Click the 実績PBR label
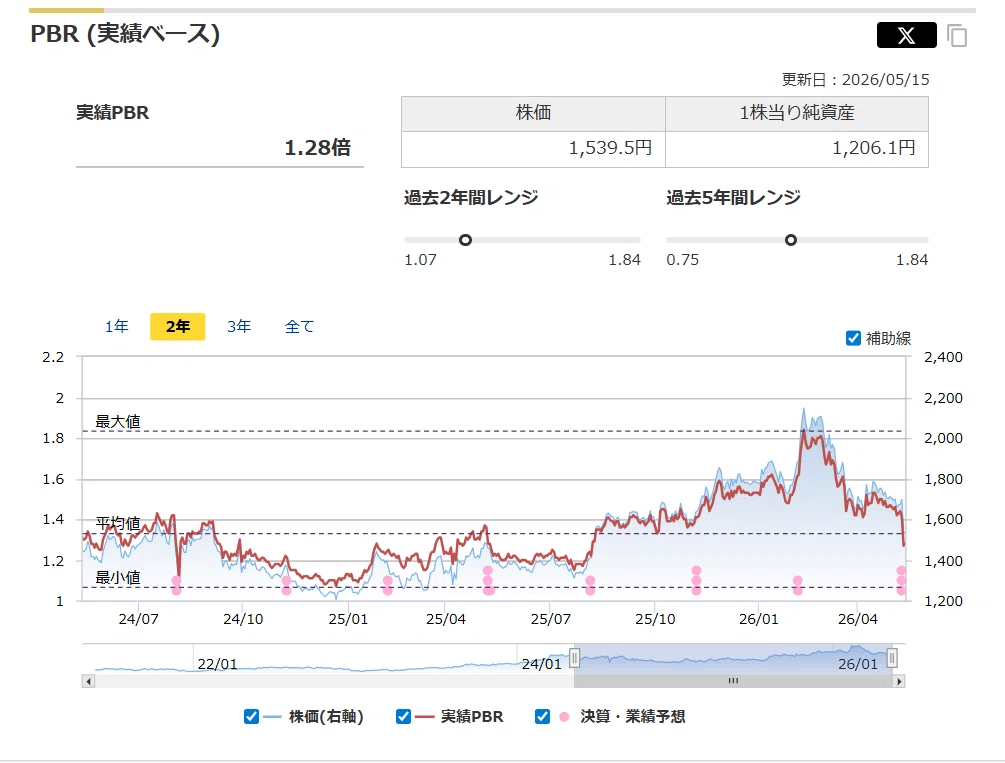The width and height of the screenshot is (1005, 763). click(x=112, y=113)
